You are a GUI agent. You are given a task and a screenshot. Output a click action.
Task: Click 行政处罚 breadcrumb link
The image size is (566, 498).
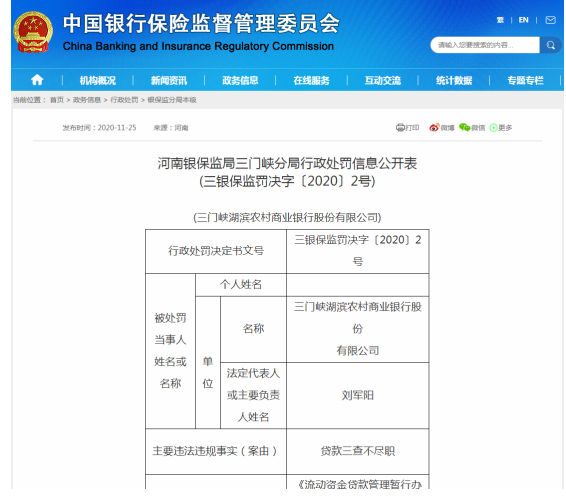[x=124, y=100]
